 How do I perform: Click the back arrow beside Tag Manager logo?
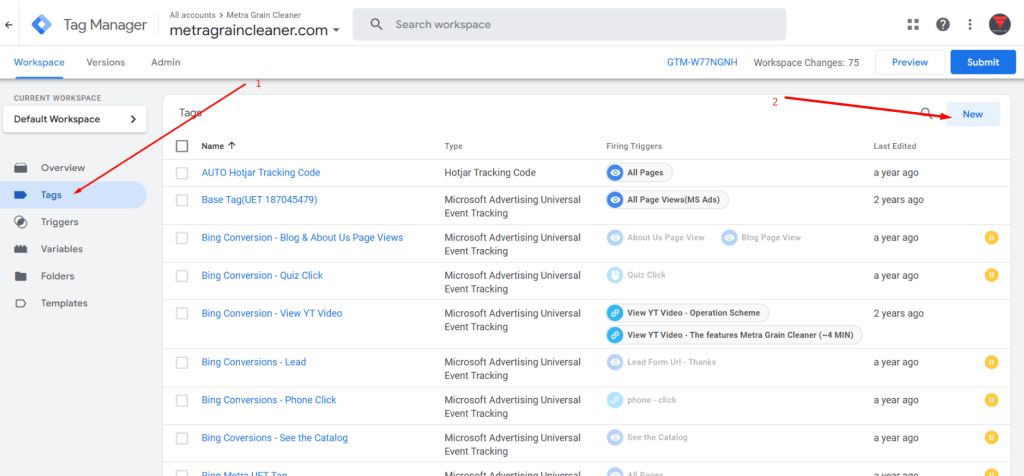click(x=9, y=24)
